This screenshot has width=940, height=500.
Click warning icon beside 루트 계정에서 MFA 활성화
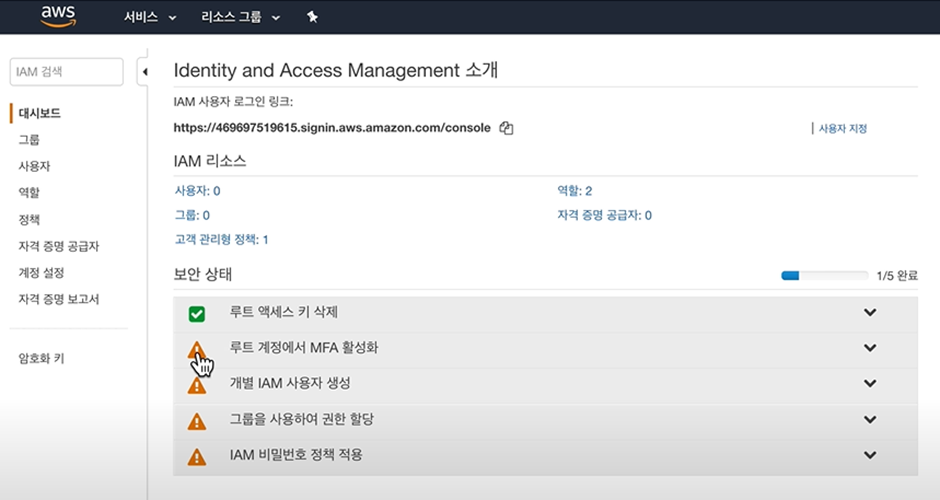coord(197,350)
